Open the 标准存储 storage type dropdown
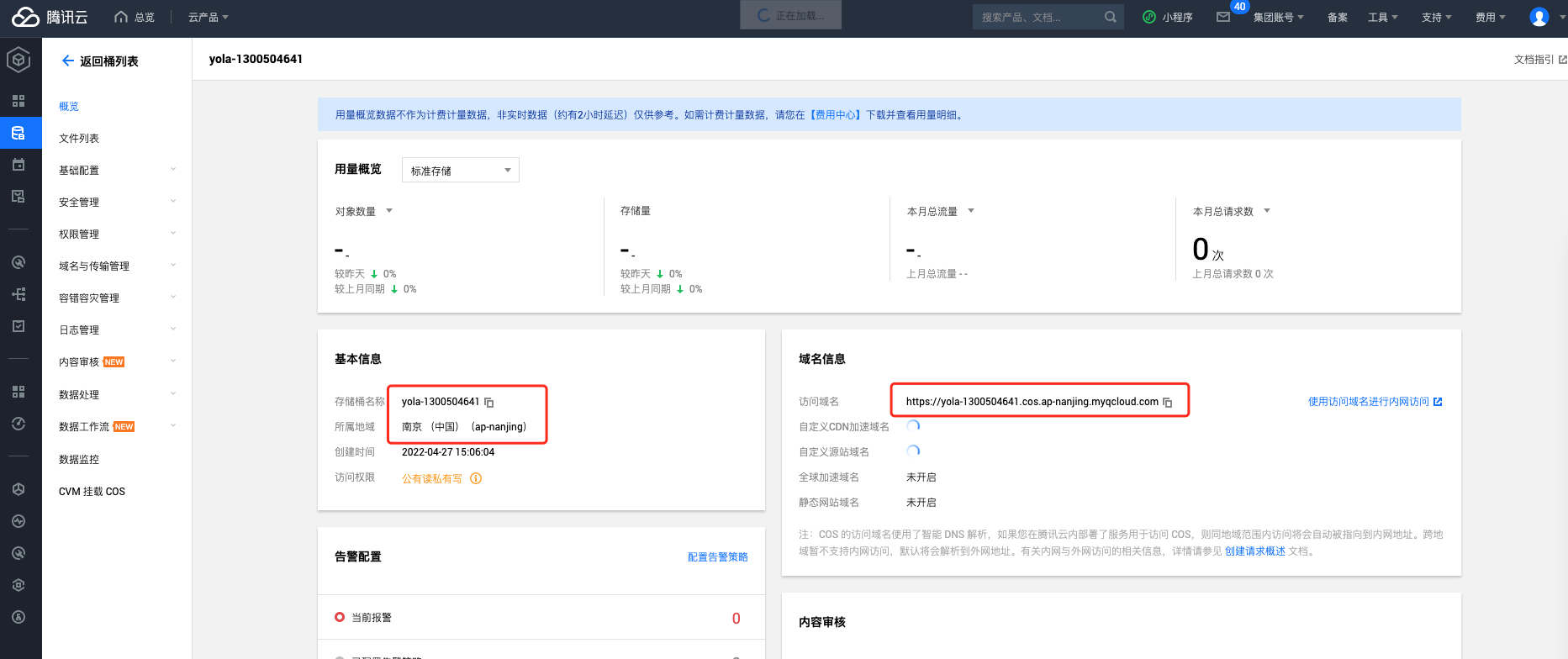The width and height of the screenshot is (1568, 659). (x=460, y=171)
